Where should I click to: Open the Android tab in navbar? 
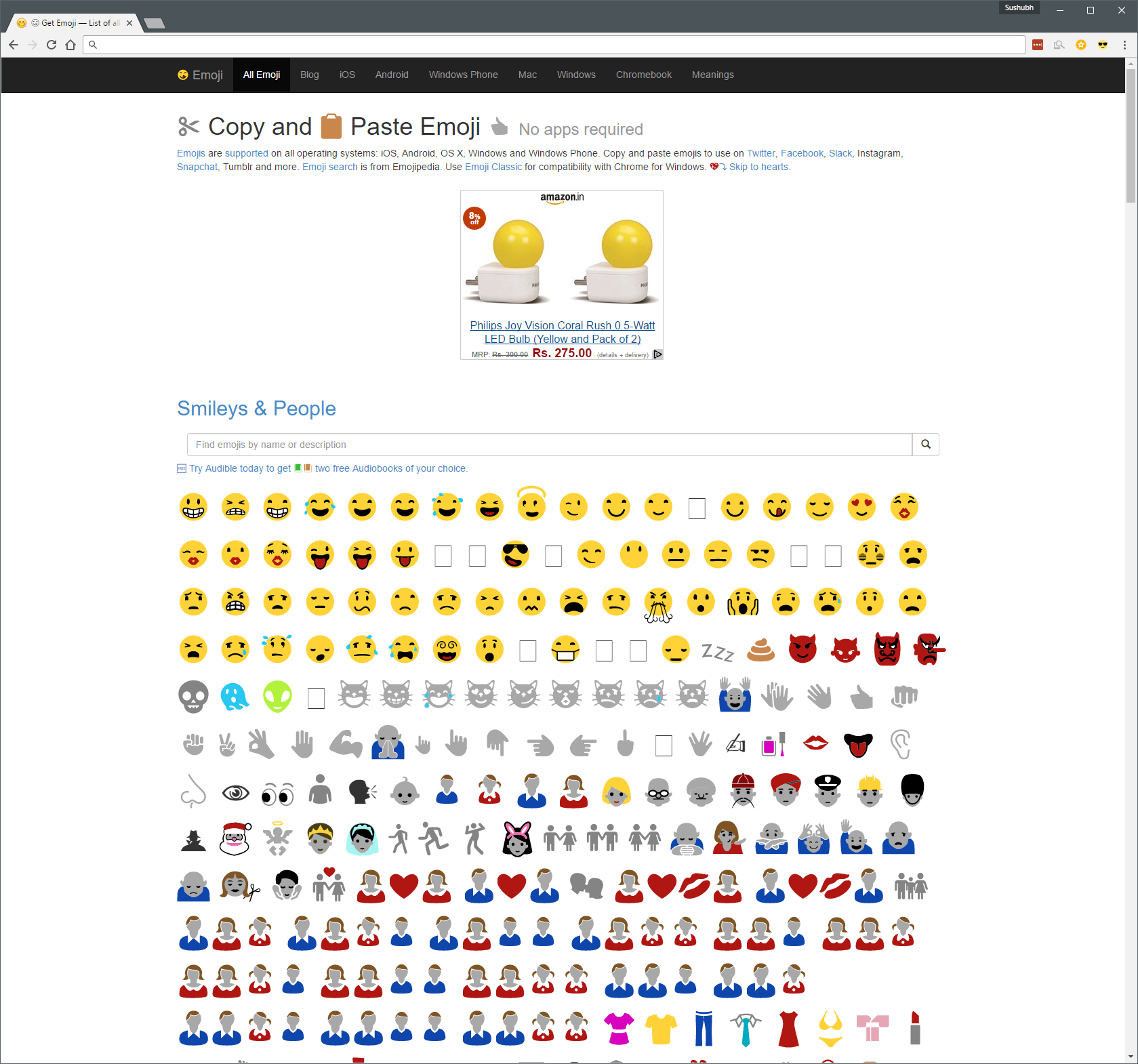(392, 75)
